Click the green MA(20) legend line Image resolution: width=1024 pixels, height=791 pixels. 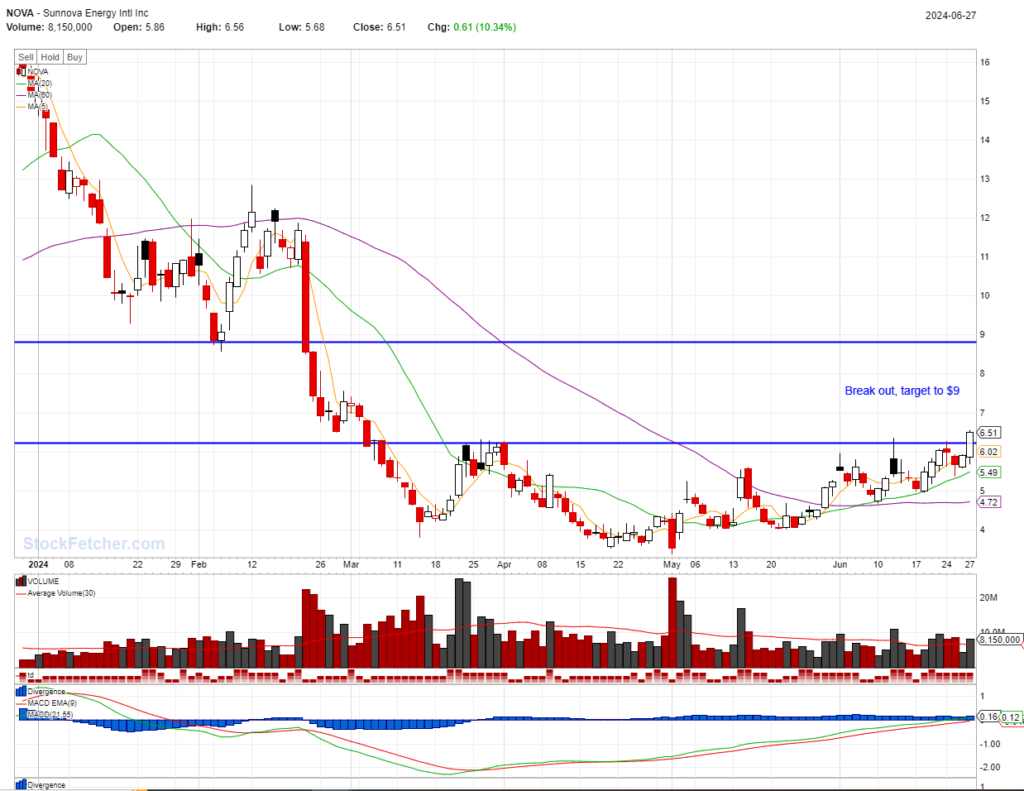[x=21, y=83]
